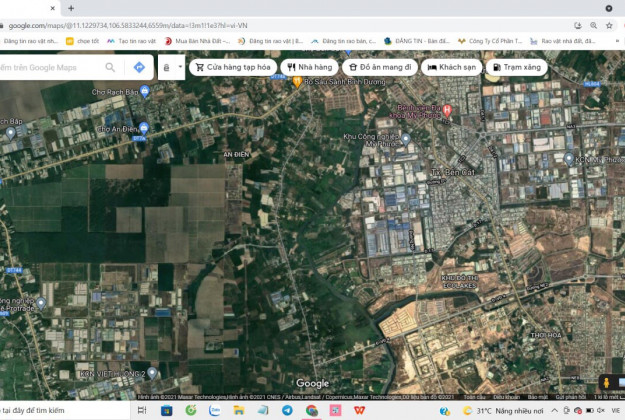Show Đồ ăn mang đi places

(x=378, y=67)
